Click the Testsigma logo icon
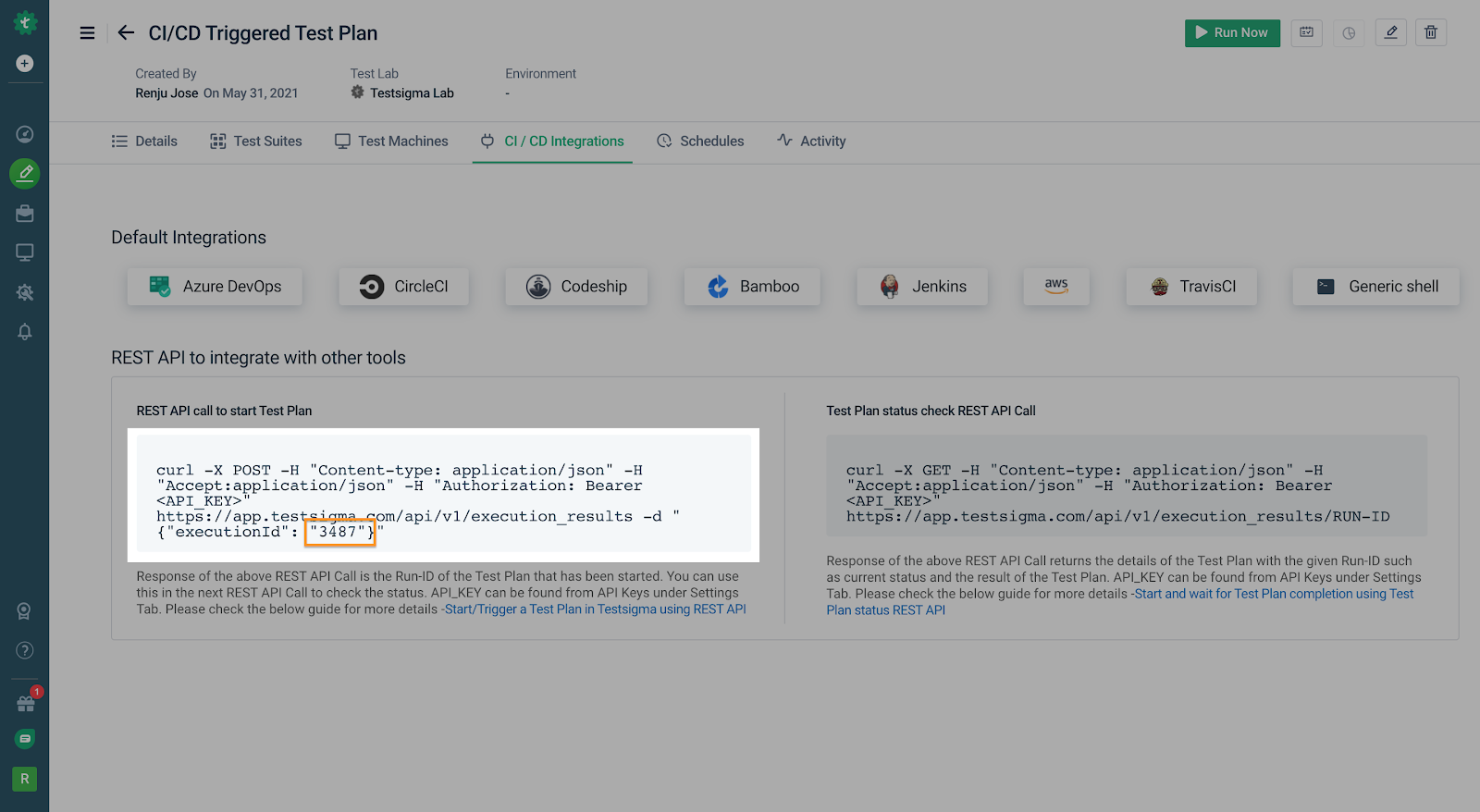The height and width of the screenshot is (812, 1480). 25,23
